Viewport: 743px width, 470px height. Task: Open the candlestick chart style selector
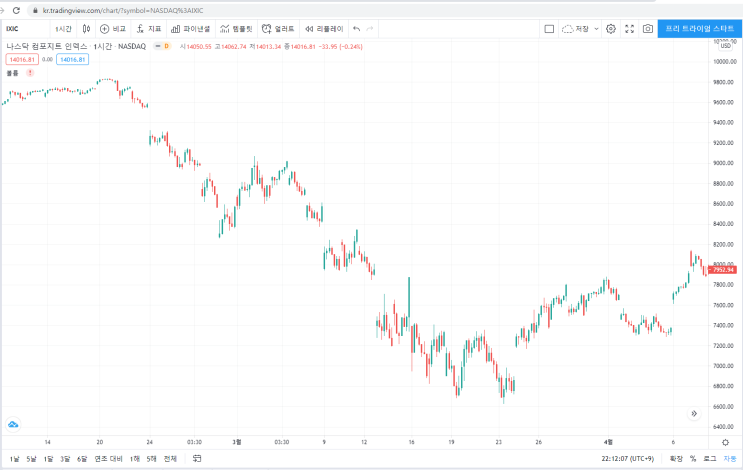(86, 29)
